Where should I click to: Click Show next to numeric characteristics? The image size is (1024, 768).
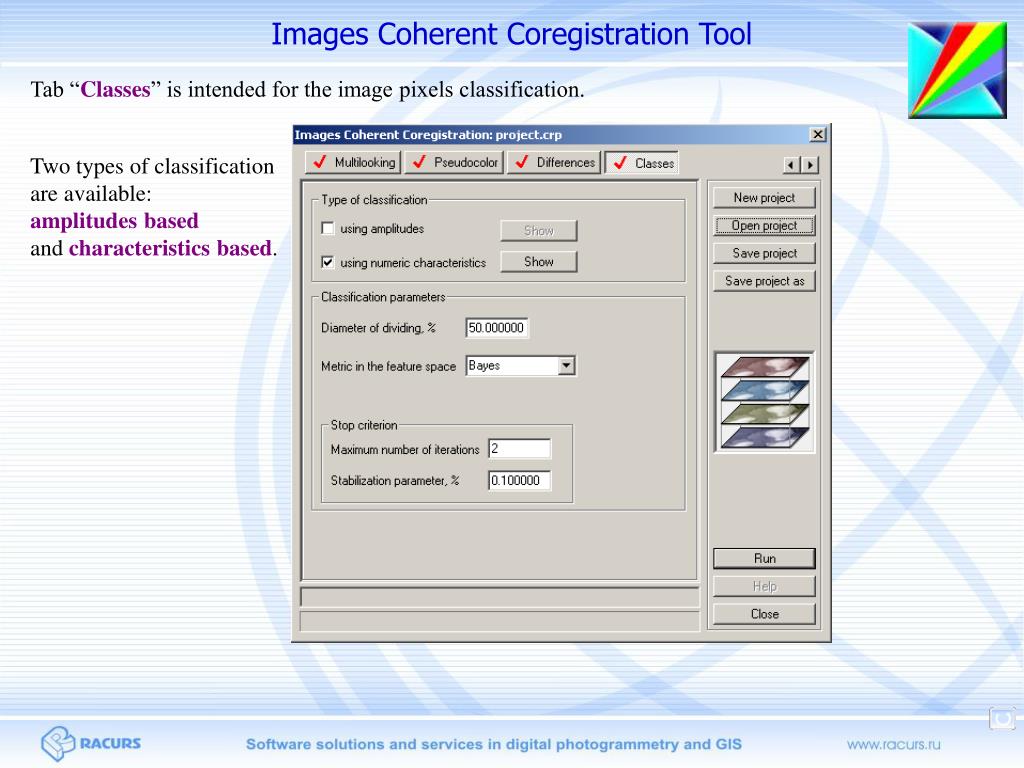539,262
